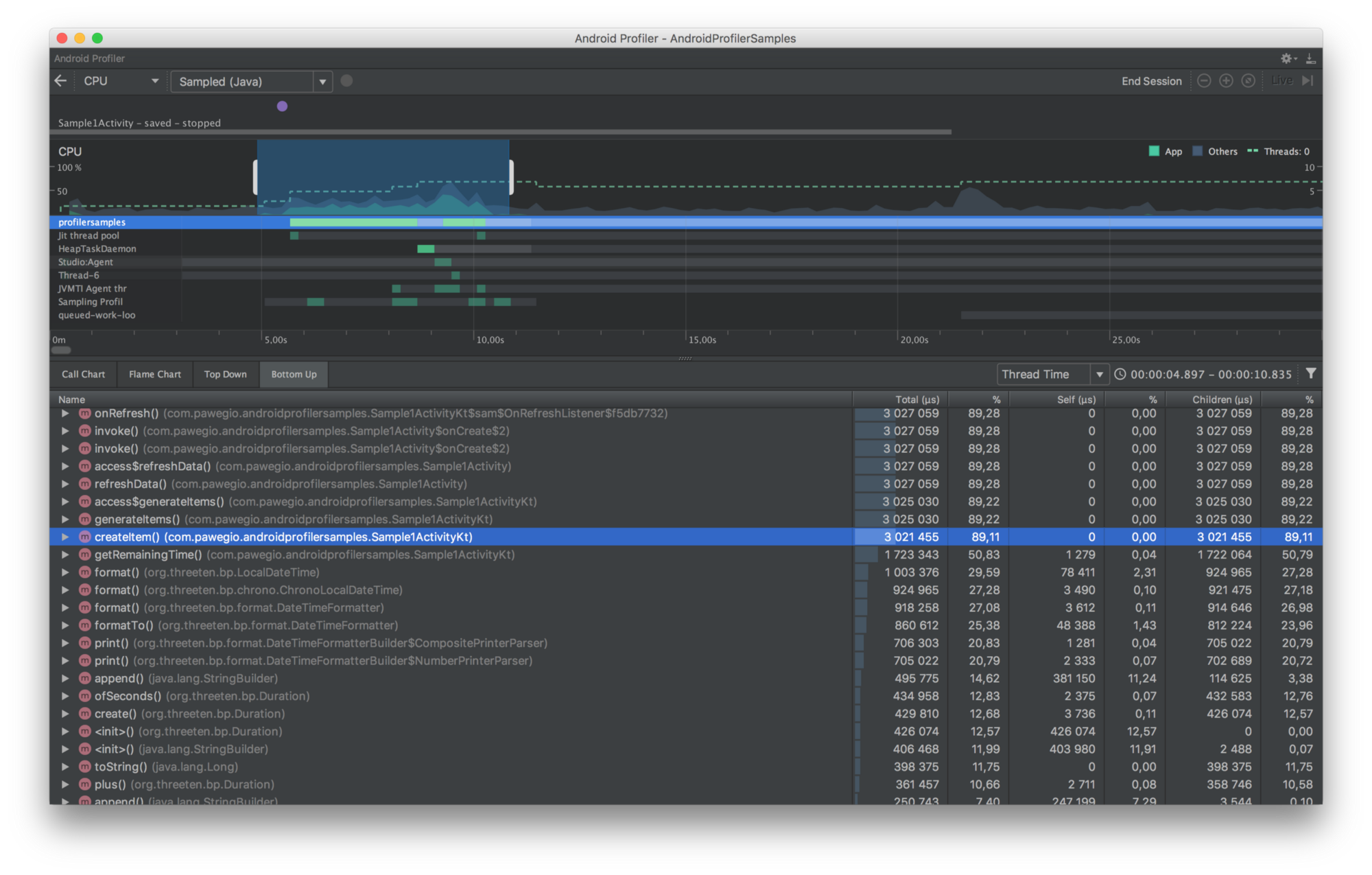This screenshot has width=1372, height=875.
Task: Click the zoom in icon
Action: (x=1227, y=81)
